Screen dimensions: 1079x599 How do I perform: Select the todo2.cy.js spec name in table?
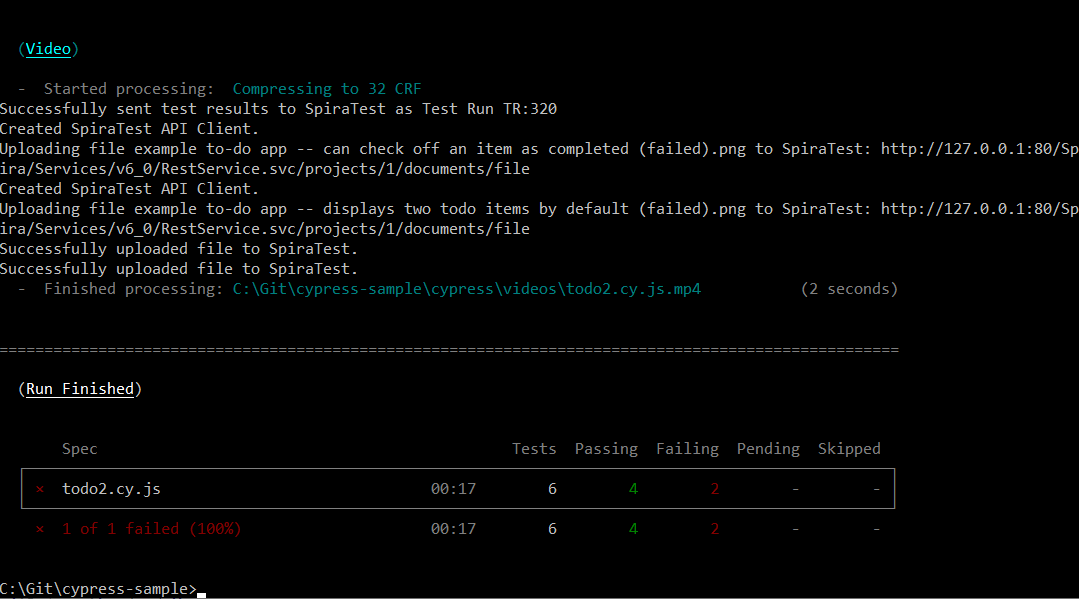point(110,489)
